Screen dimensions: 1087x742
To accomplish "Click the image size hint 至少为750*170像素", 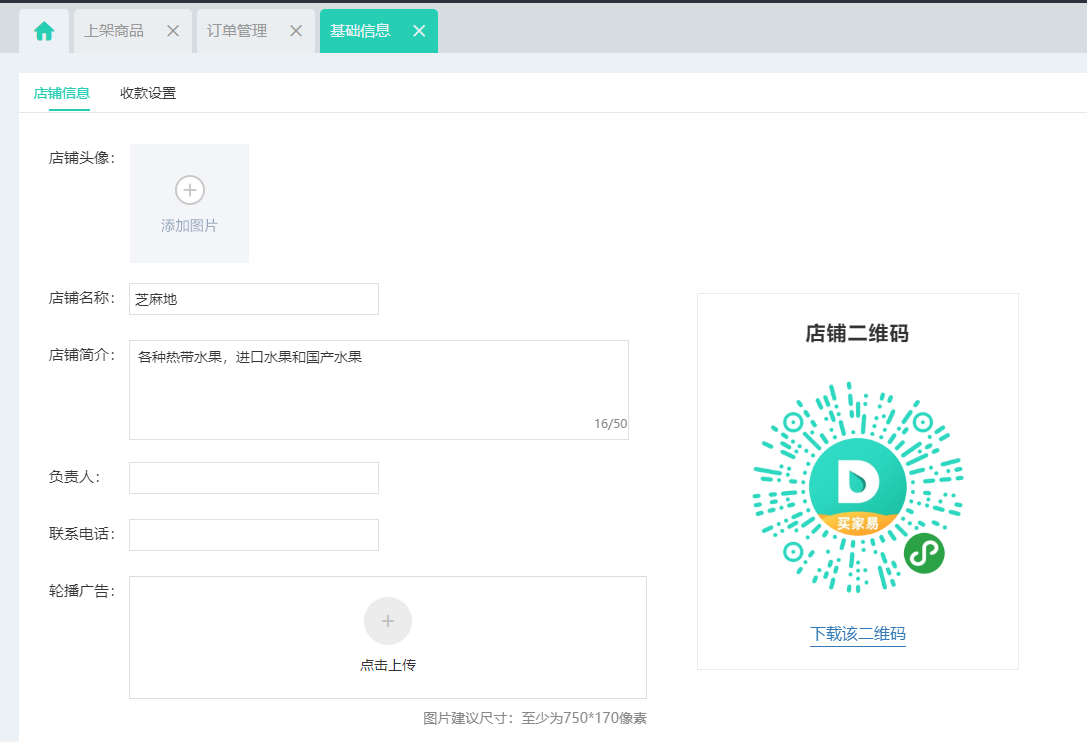I will (x=584, y=718).
